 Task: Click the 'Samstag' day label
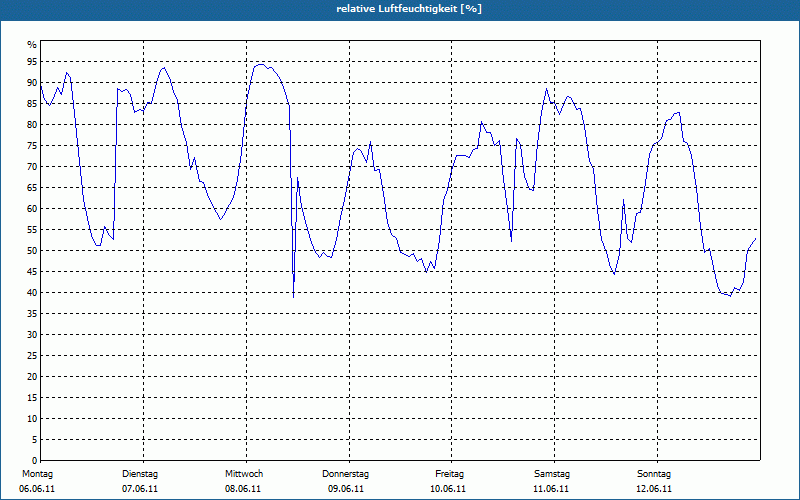point(552,474)
